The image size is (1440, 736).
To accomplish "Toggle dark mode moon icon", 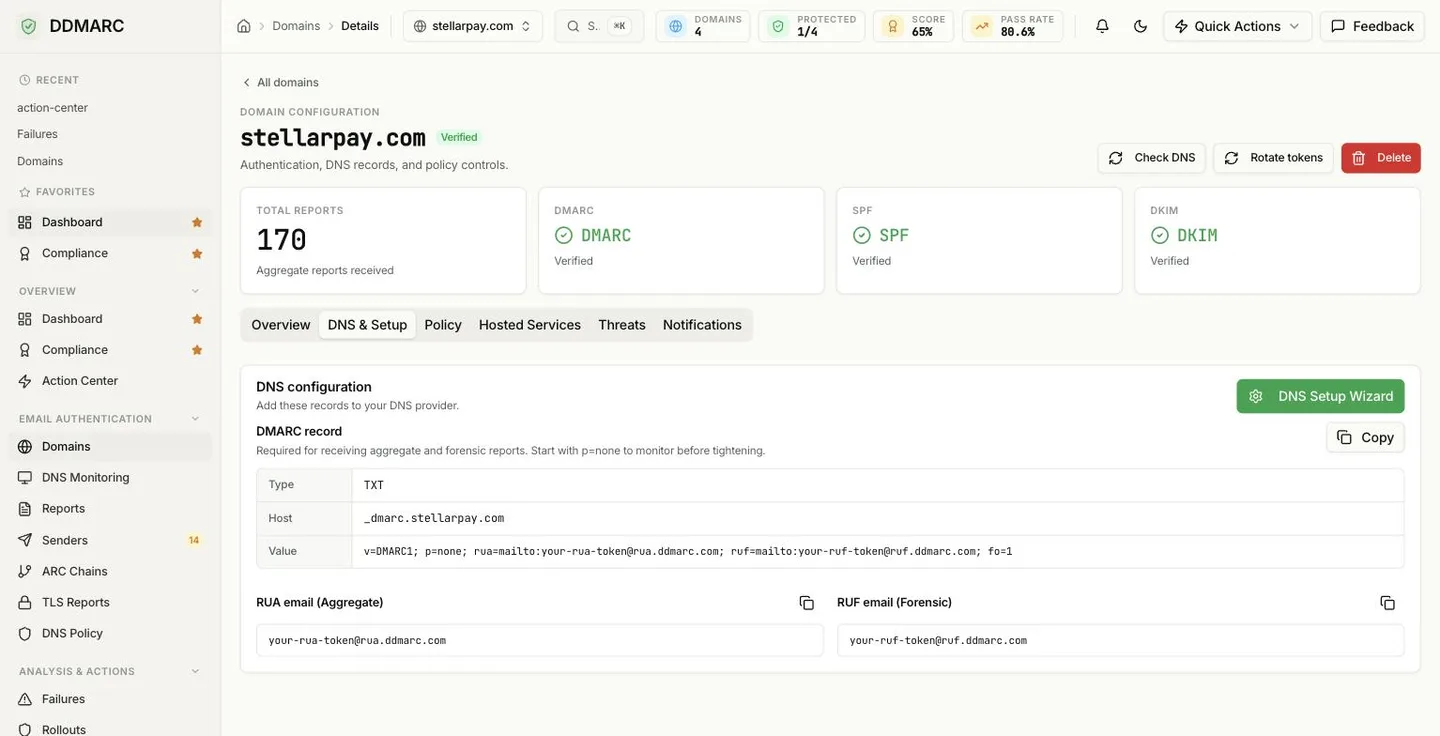I will pyautogui.click(x=1140, y=26).
